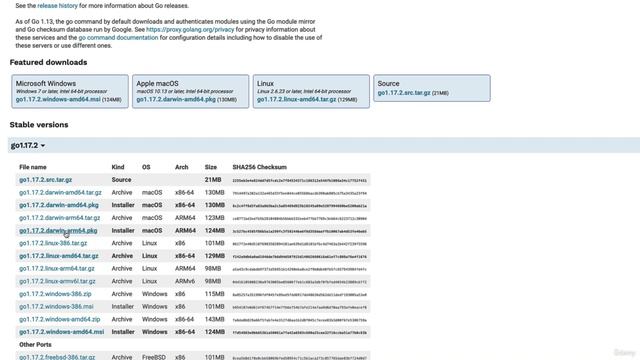
Task: Click the Source kind cell in src.tar.gz row
Action: 121,180
